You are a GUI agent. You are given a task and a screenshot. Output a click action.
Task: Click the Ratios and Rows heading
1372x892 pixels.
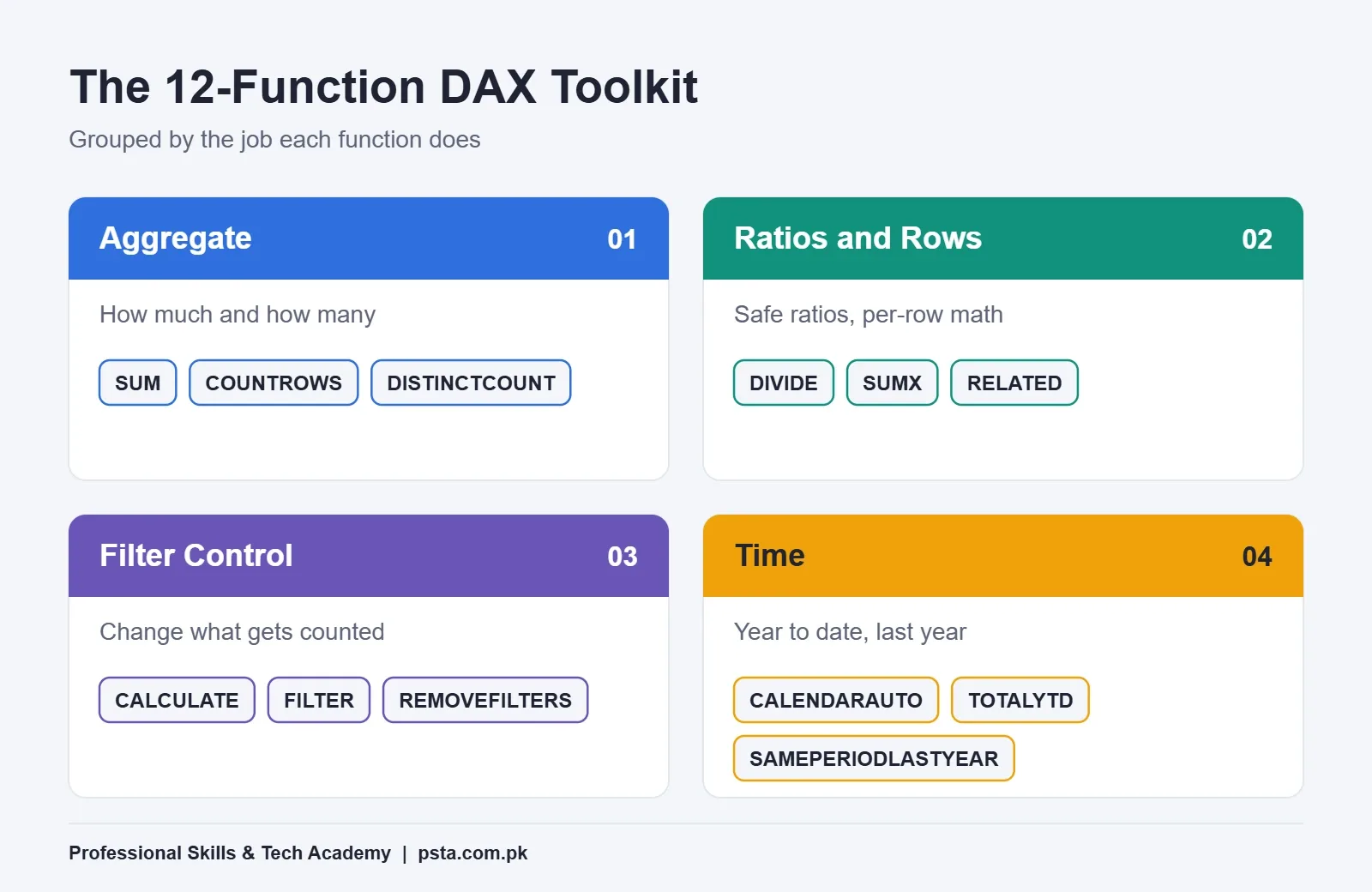(857, 238)
